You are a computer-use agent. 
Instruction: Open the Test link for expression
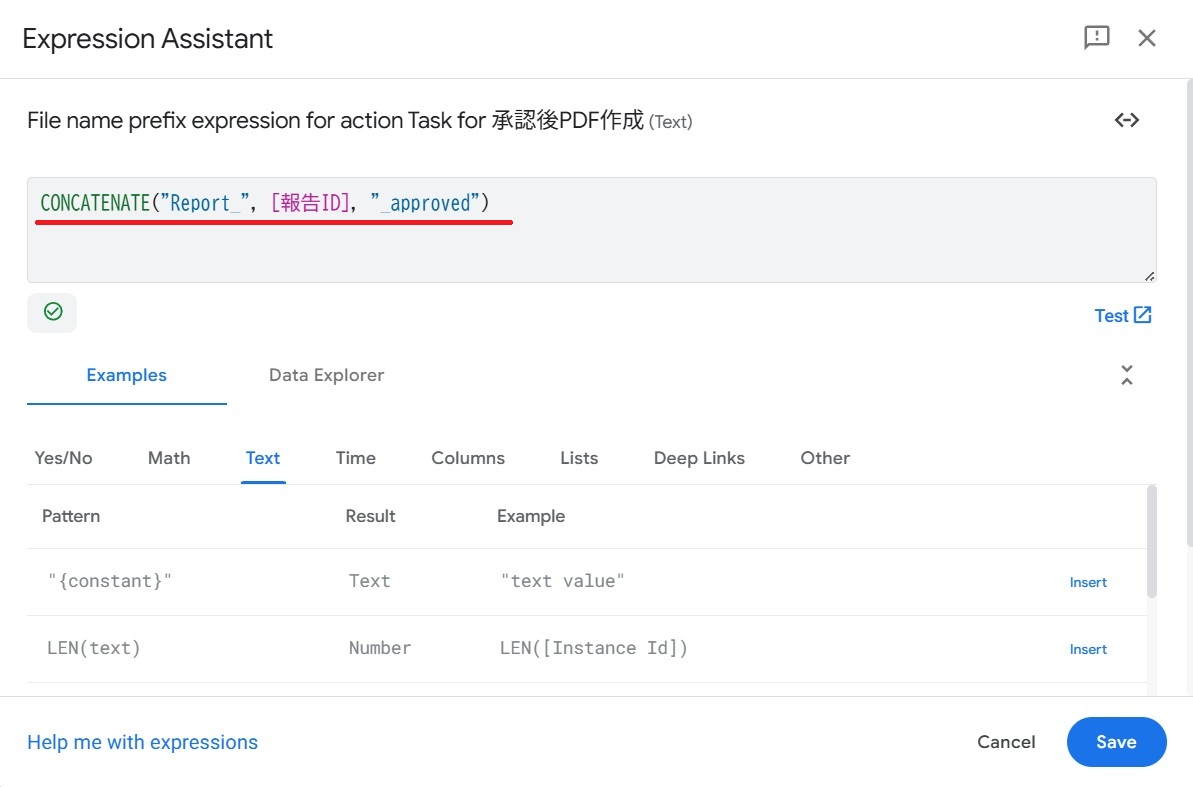[1123, 315]
